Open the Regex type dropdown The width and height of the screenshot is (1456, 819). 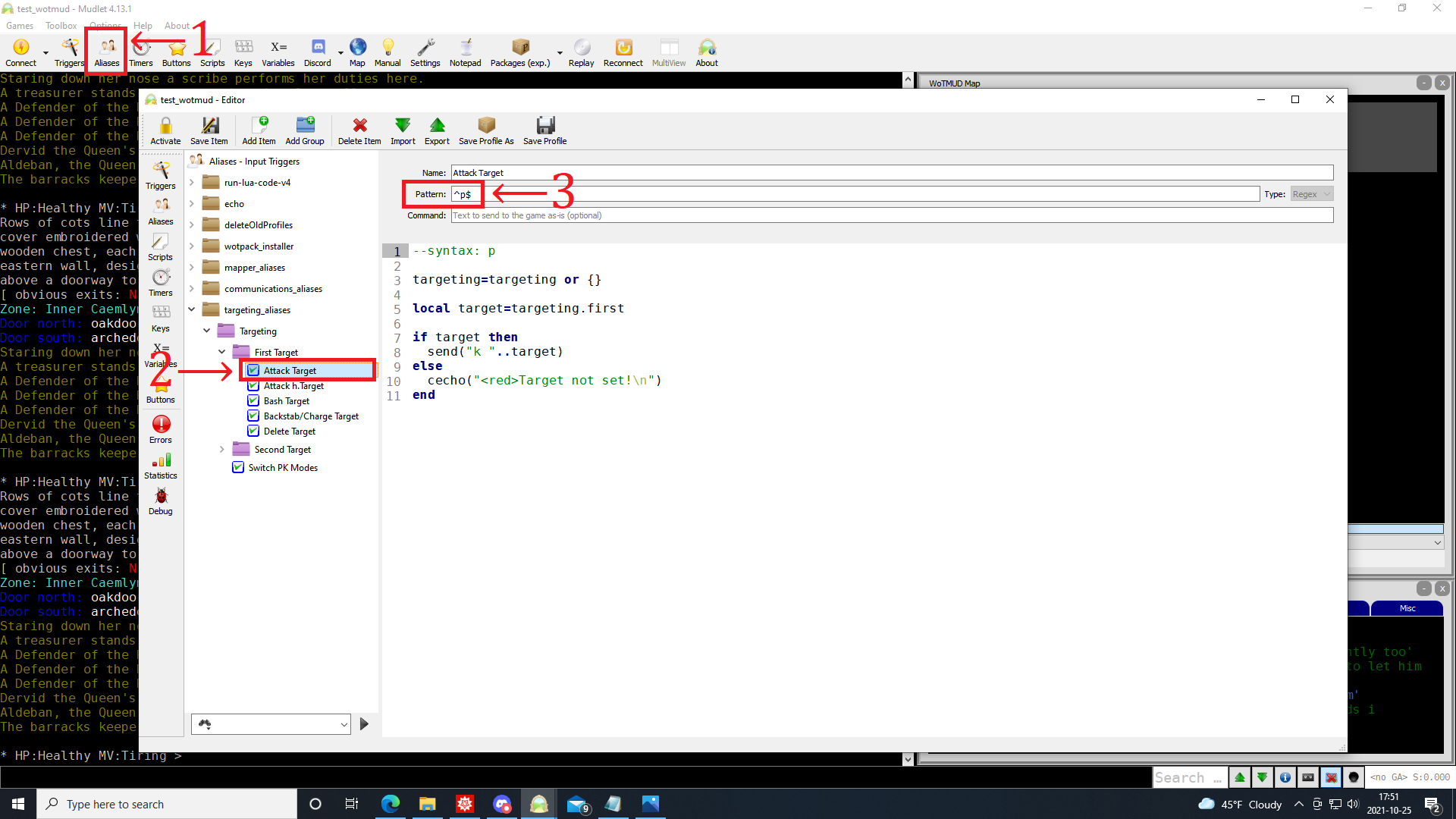[1311, 194]
